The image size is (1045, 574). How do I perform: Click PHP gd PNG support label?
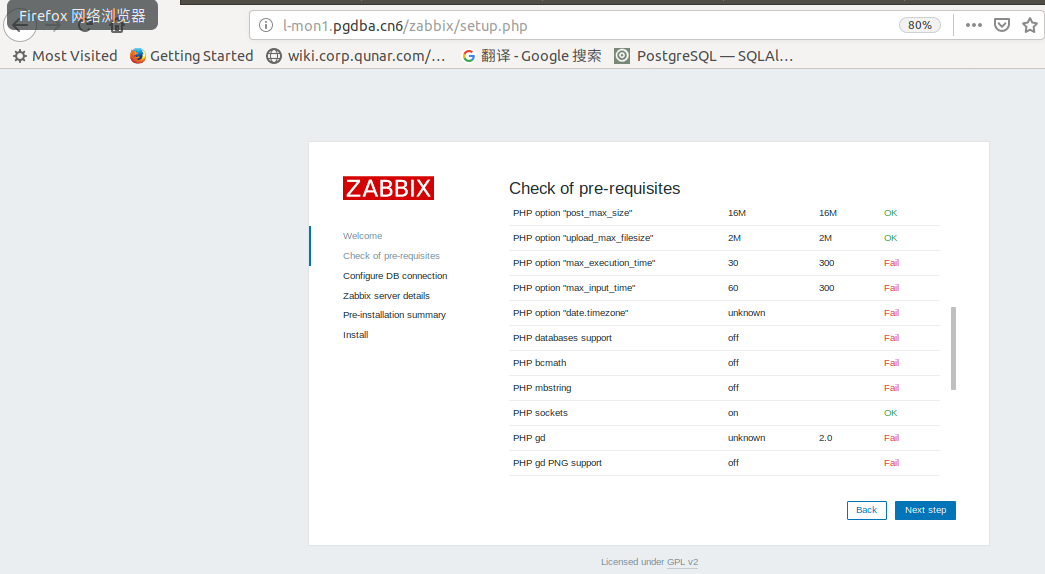tap(557, 463)
